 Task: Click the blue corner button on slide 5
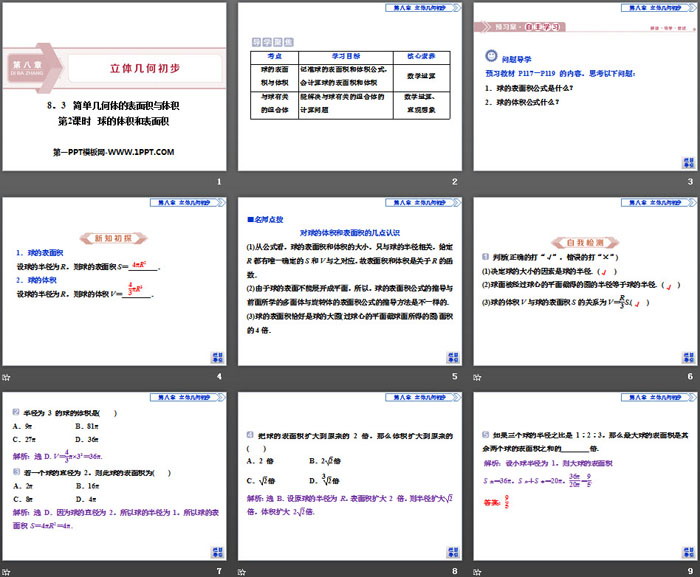coord(452,357)
